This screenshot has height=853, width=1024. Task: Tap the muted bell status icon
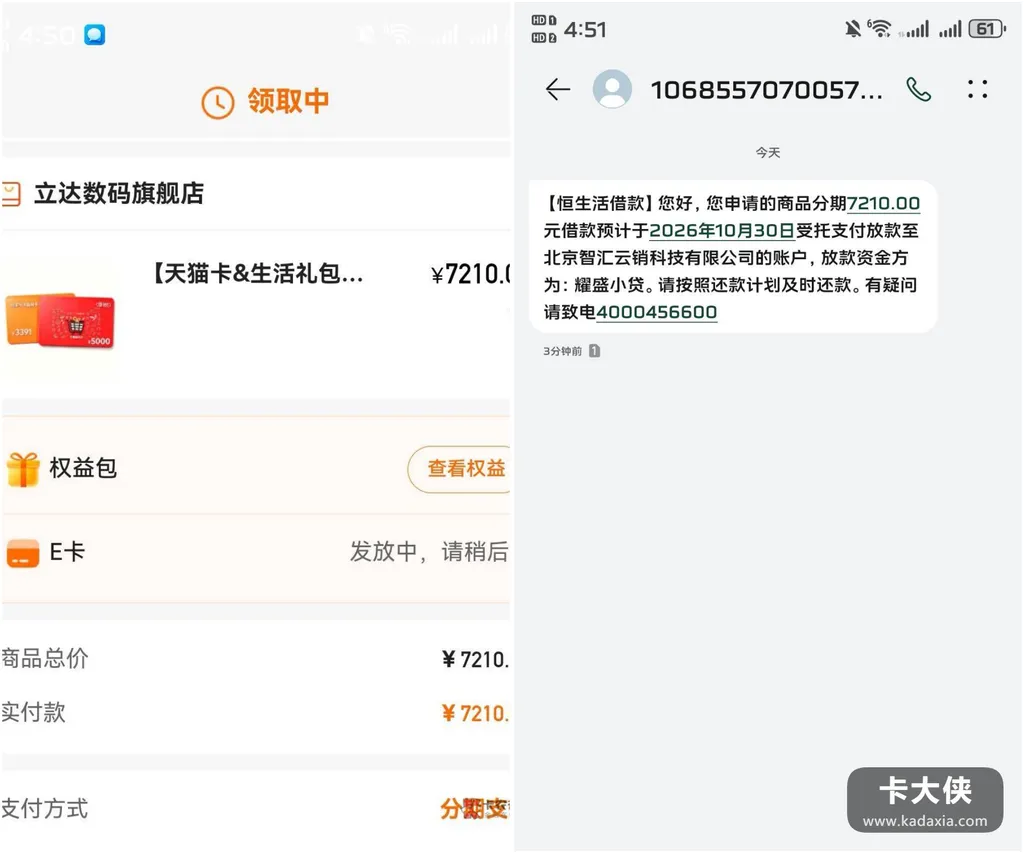[x=852, y=29]
